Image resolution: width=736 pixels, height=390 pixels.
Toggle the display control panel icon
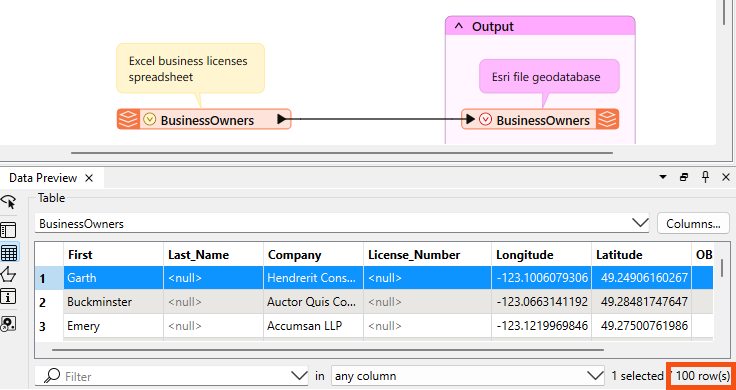(9, 230)
